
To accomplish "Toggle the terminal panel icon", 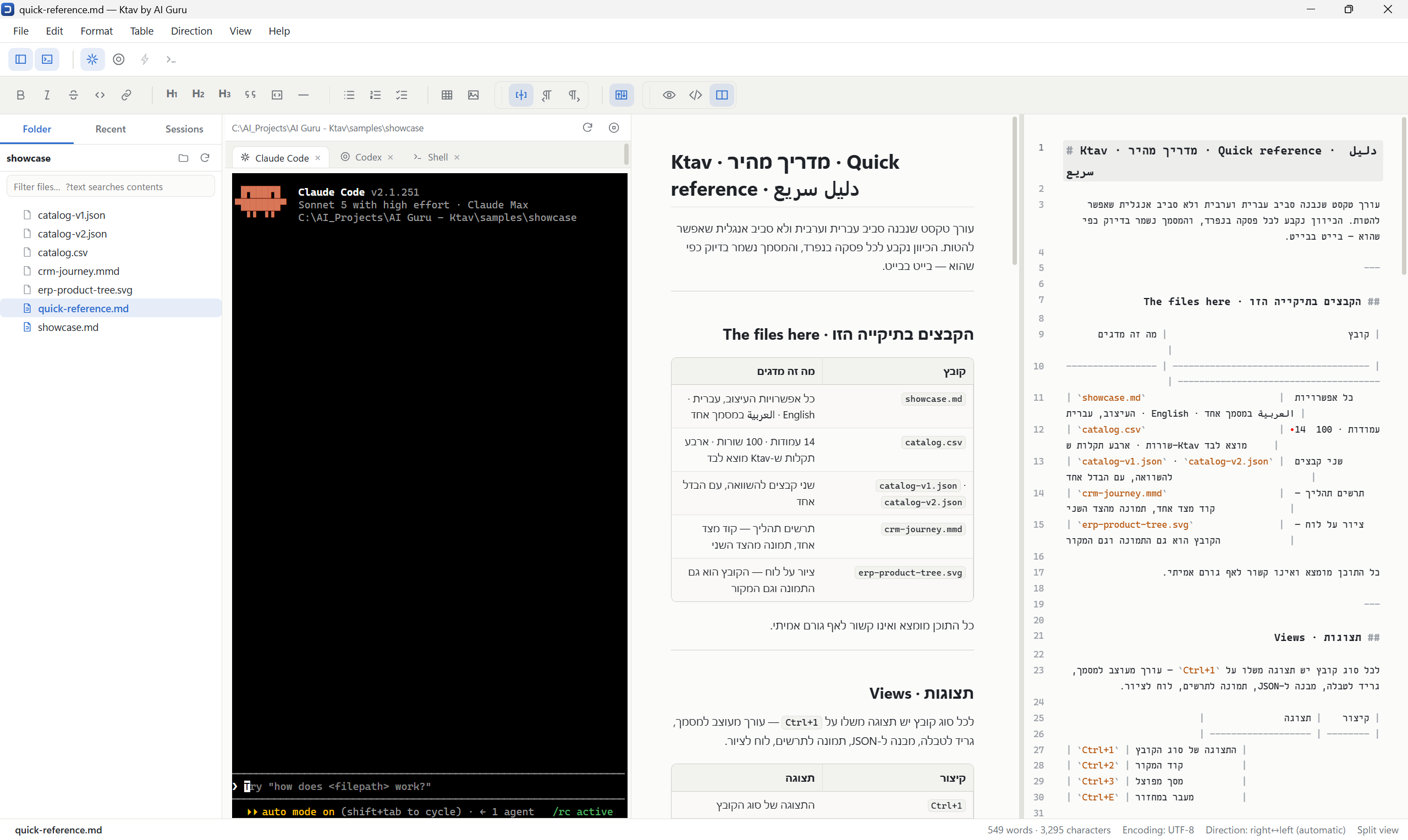I will click(x=47, y=59).
